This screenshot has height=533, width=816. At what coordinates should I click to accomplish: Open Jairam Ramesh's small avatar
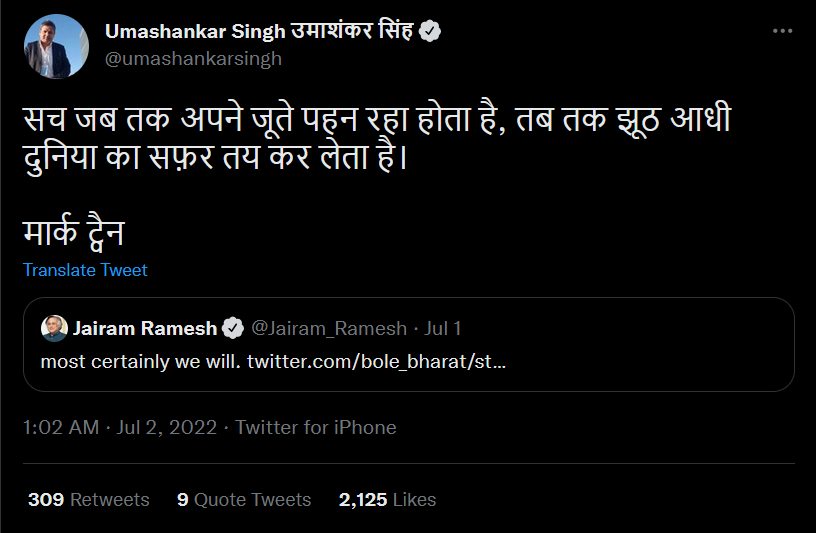pyautogui.click(x=54, y=328)
